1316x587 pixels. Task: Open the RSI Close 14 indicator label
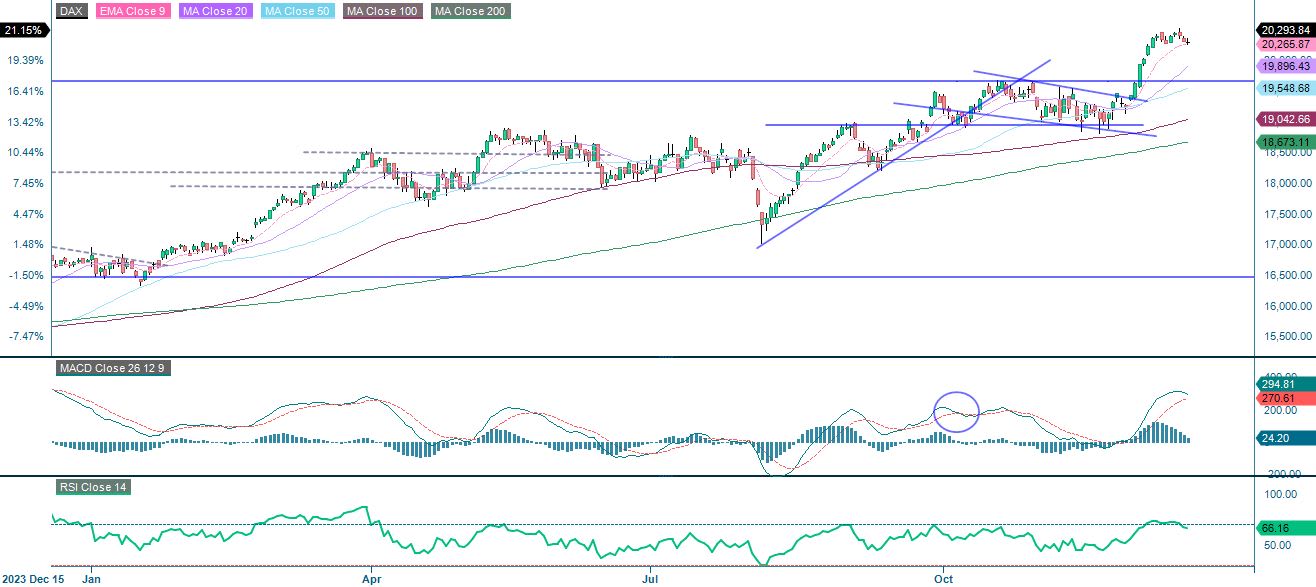94,488
